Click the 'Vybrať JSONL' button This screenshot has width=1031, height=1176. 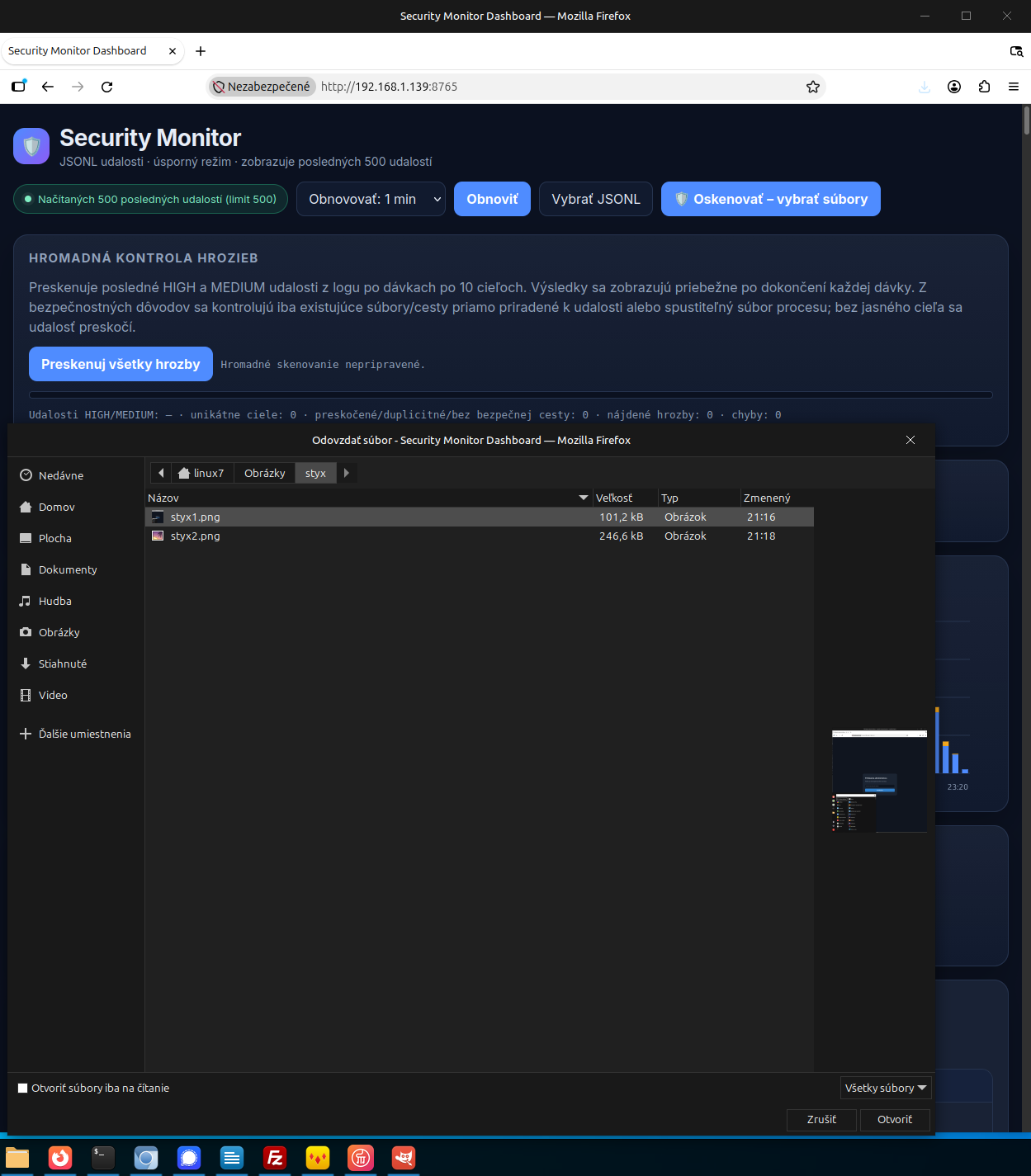[x=596, y=199]
